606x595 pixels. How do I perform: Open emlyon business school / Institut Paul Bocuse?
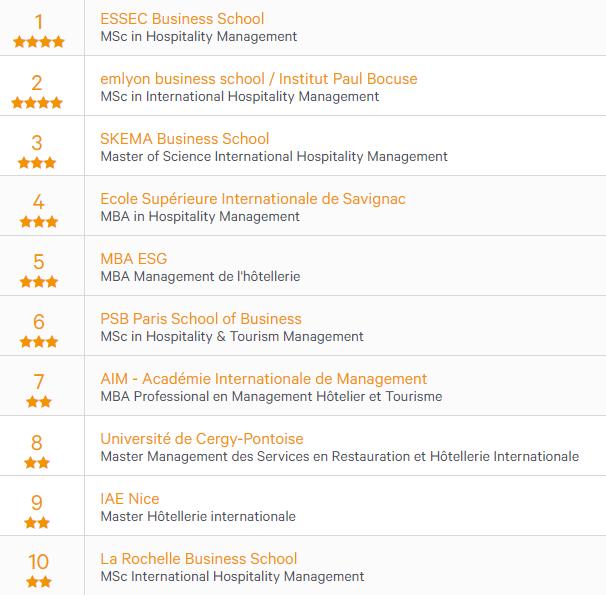pyautogui.click(x=259, y=79)
